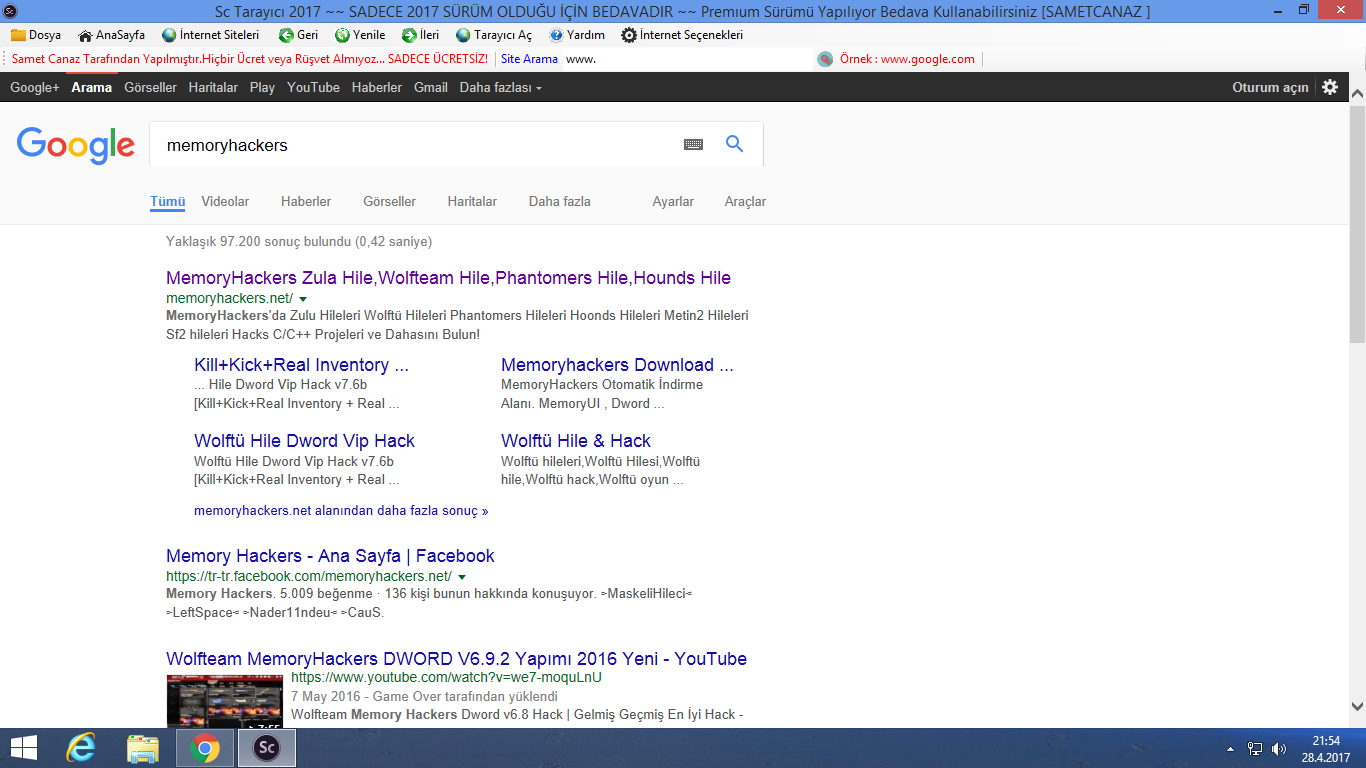
Task: Open Ayarlar search settings
Action: pos(673,201)
